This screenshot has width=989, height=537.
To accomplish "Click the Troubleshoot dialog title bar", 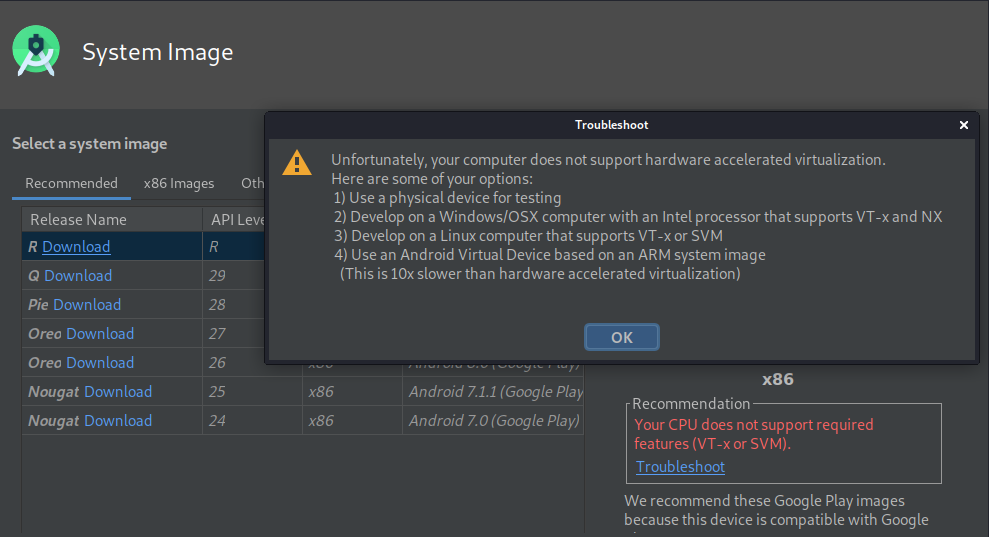I will (x=611, y=125).
